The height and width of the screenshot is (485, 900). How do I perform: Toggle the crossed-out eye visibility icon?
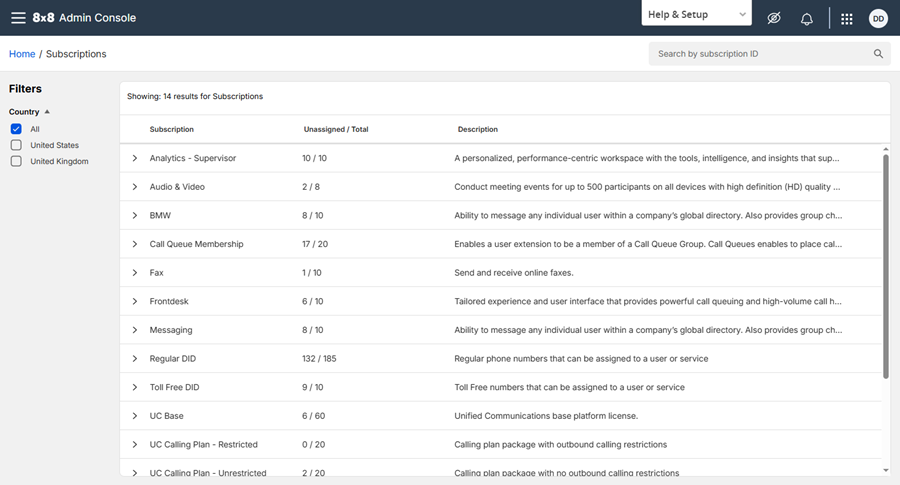pyautogui.click(x=774, y=18)
